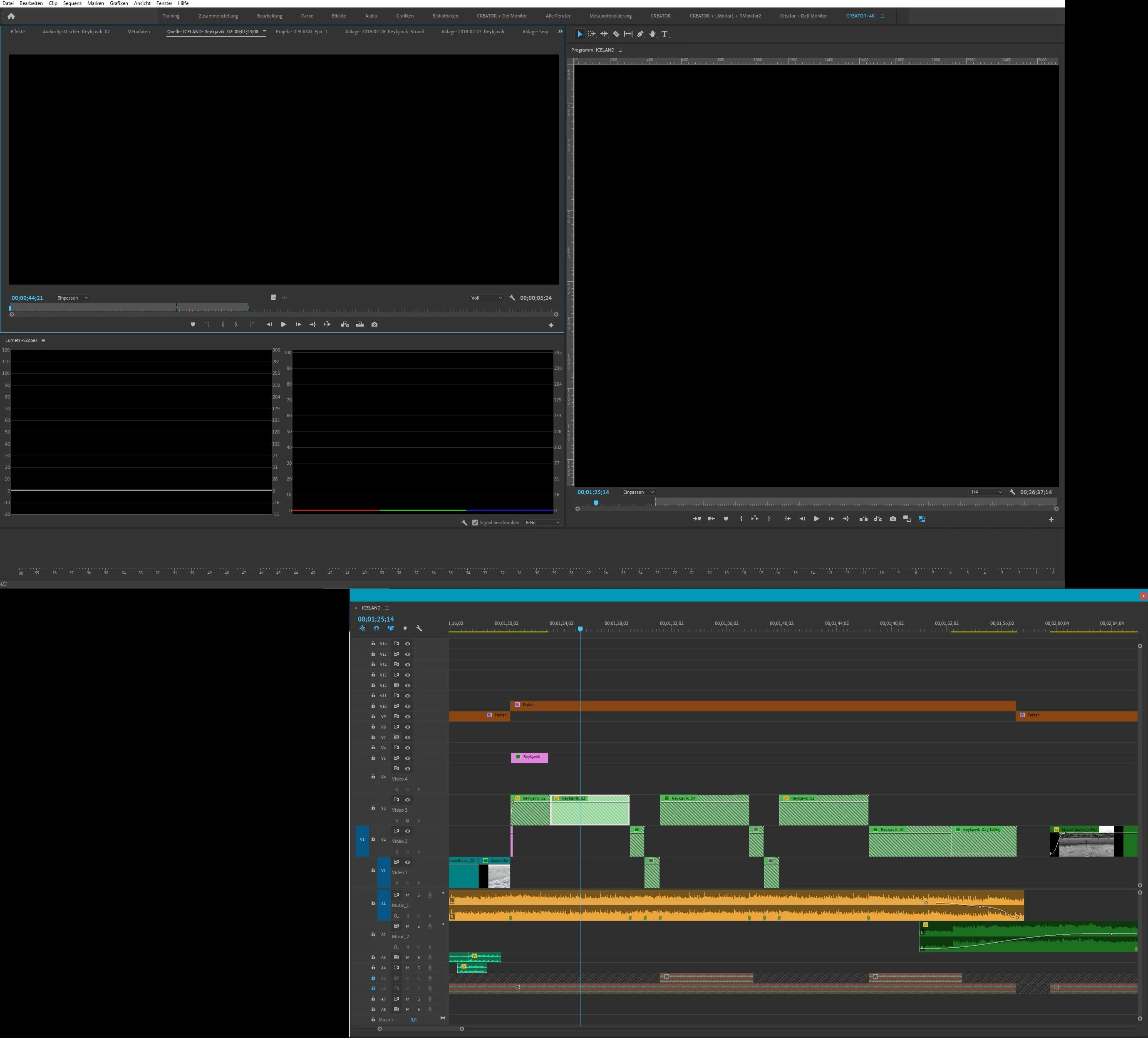The width and height of the screenshot is (1148, 1038).
Task: Select the Razor tool
Action: pyautogui.click(x=616, y=34)
